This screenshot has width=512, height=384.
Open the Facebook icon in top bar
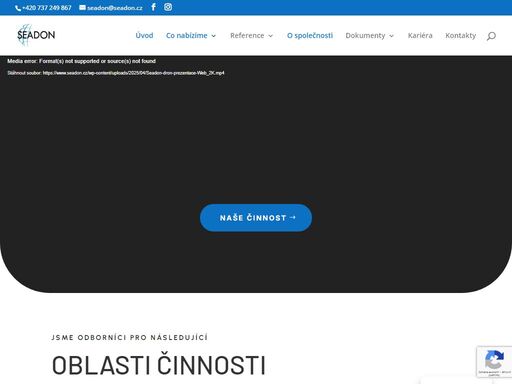[x=153, y=7]
